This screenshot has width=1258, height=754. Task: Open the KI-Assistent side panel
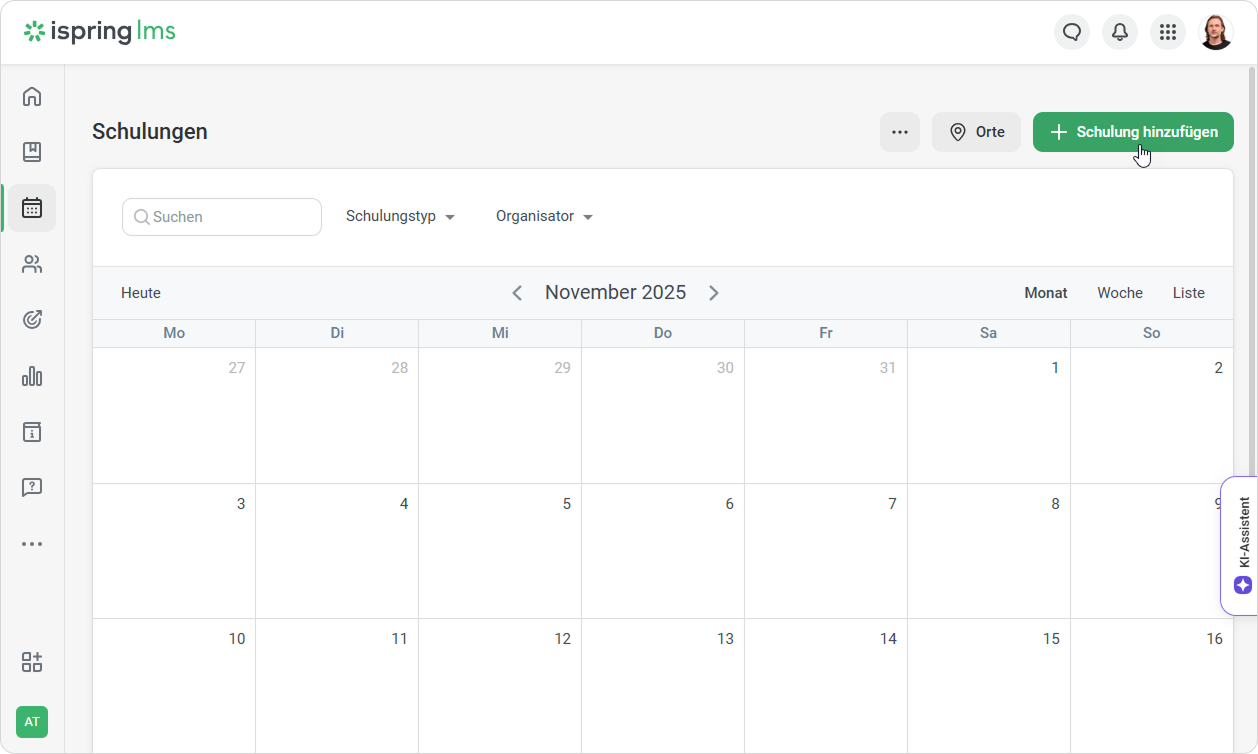tap(1242, 545)
